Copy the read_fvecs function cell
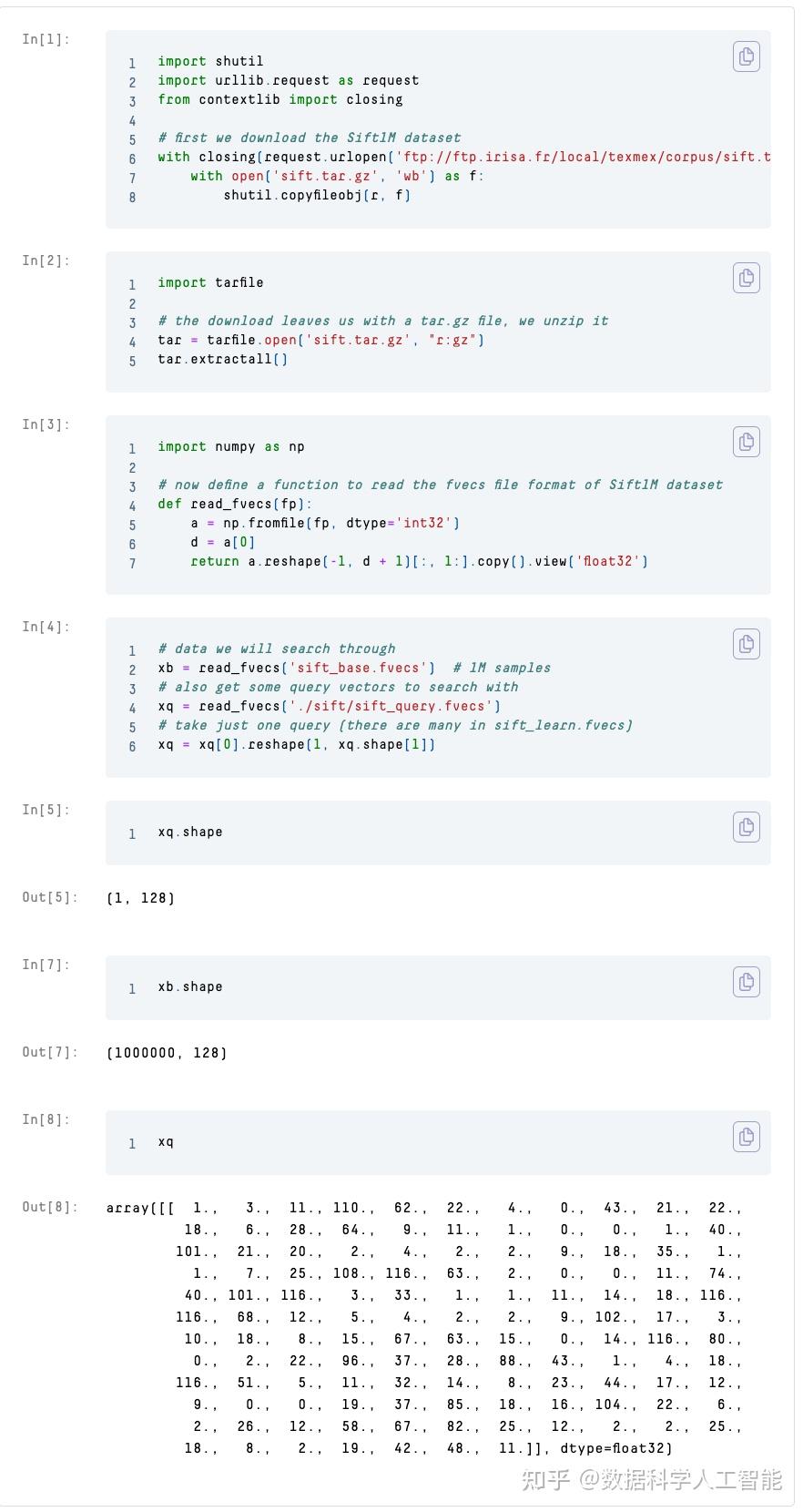The width and height of the screenshot is (803, 1512). [746, 442]
